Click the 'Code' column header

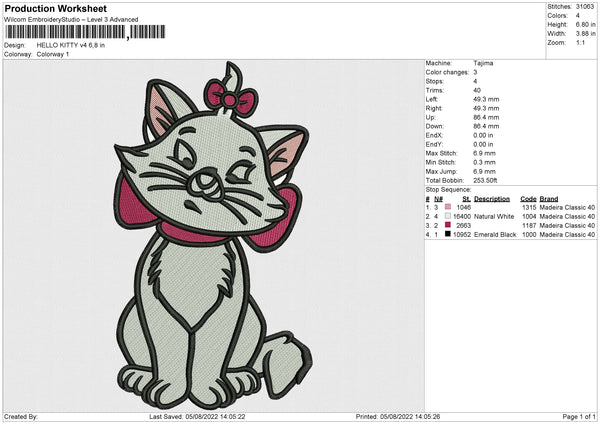528,199
